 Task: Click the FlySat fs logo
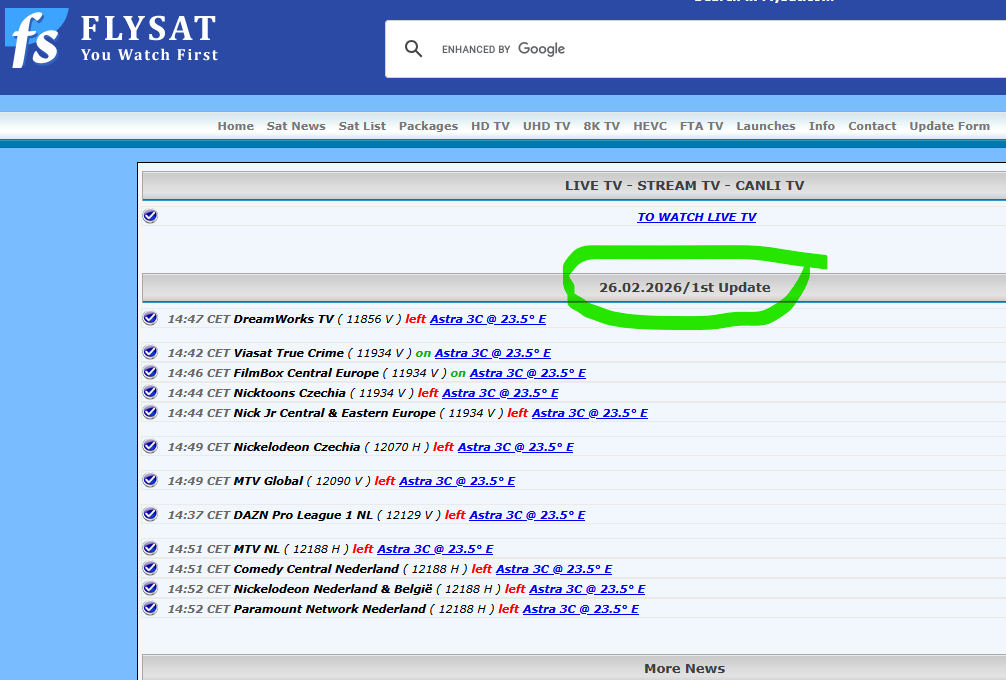[x=36, y=38]
